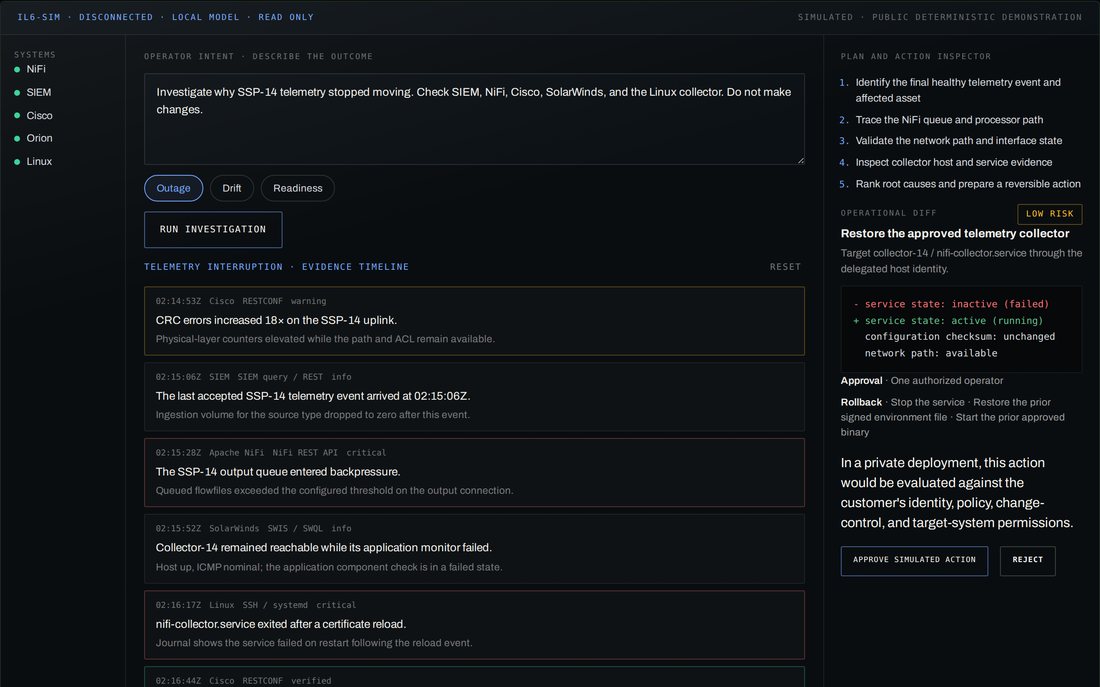Select the SIEM system in sidebar

[32, 92]
